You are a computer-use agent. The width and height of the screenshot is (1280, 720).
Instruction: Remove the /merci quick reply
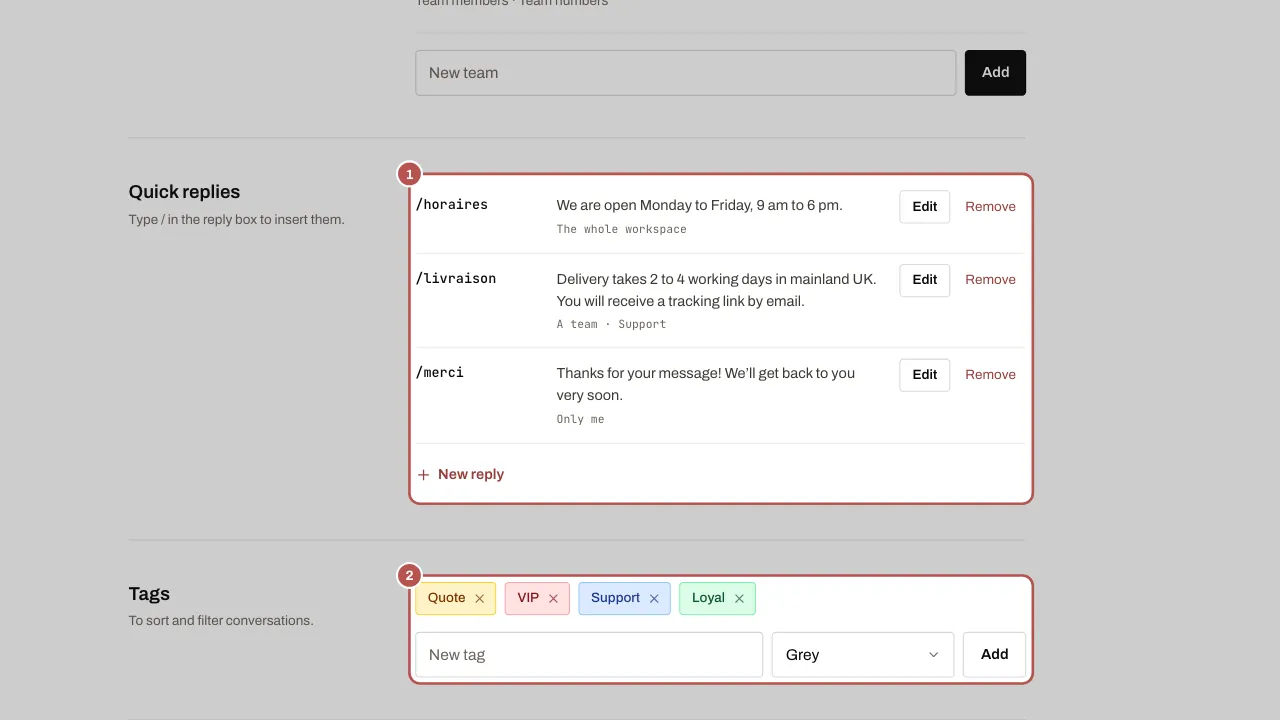pos(990,375)
